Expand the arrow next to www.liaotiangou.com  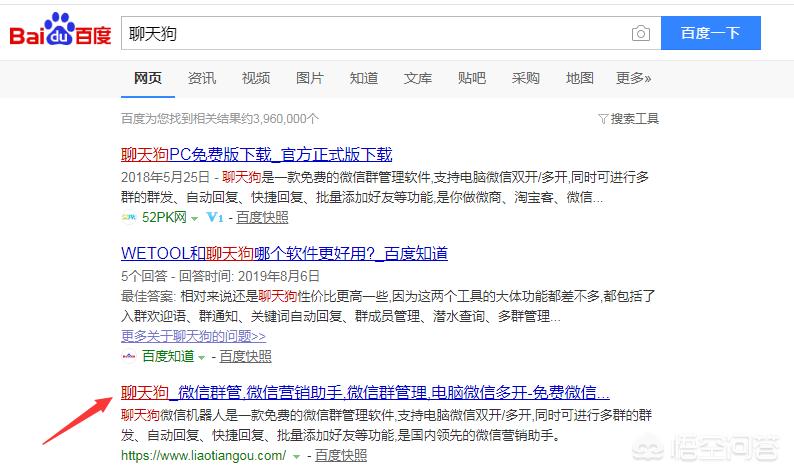pos(296,456)
